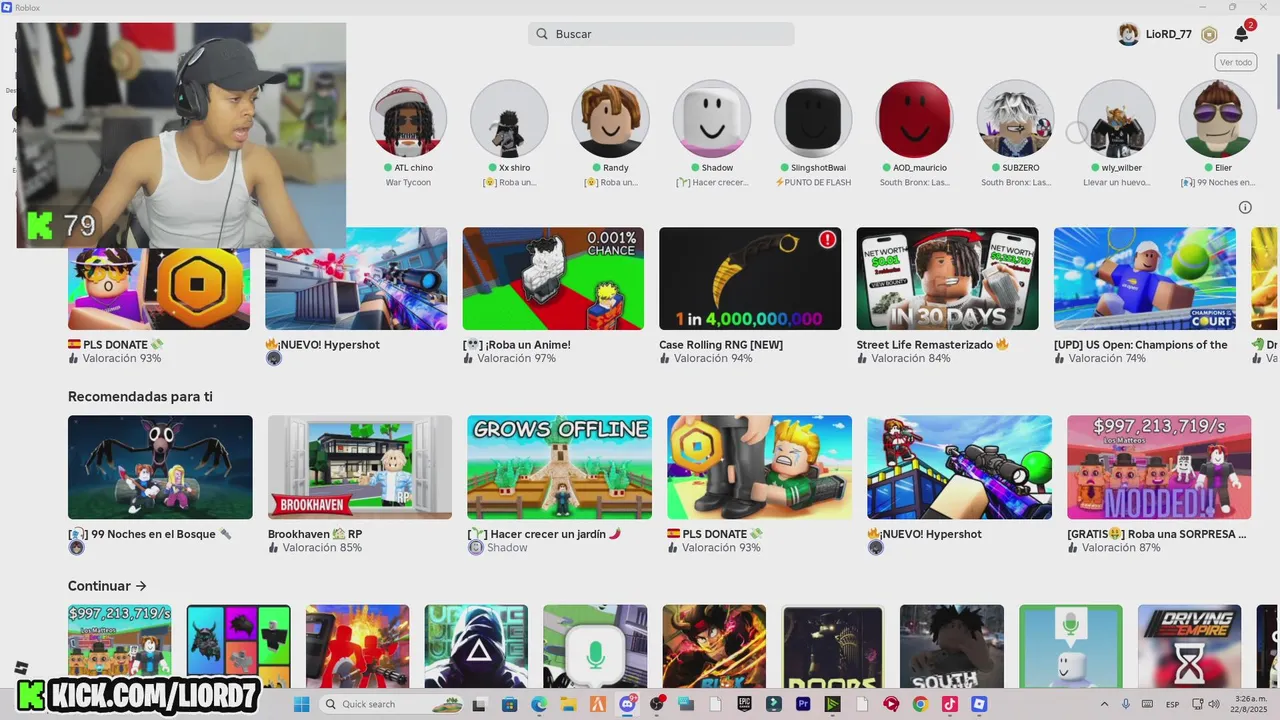
Task: Open friend Randy avatar
Action: click(x=610, y=119)
